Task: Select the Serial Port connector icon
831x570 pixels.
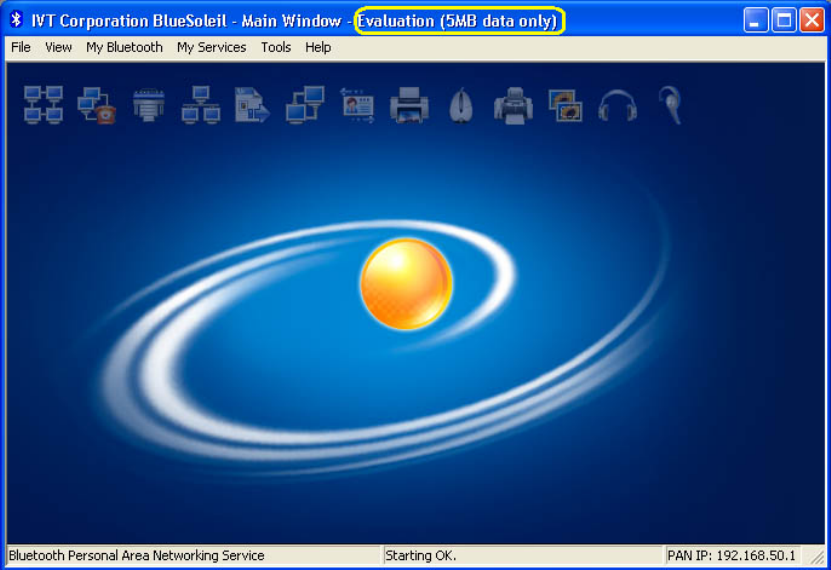Action: point(148,105)
